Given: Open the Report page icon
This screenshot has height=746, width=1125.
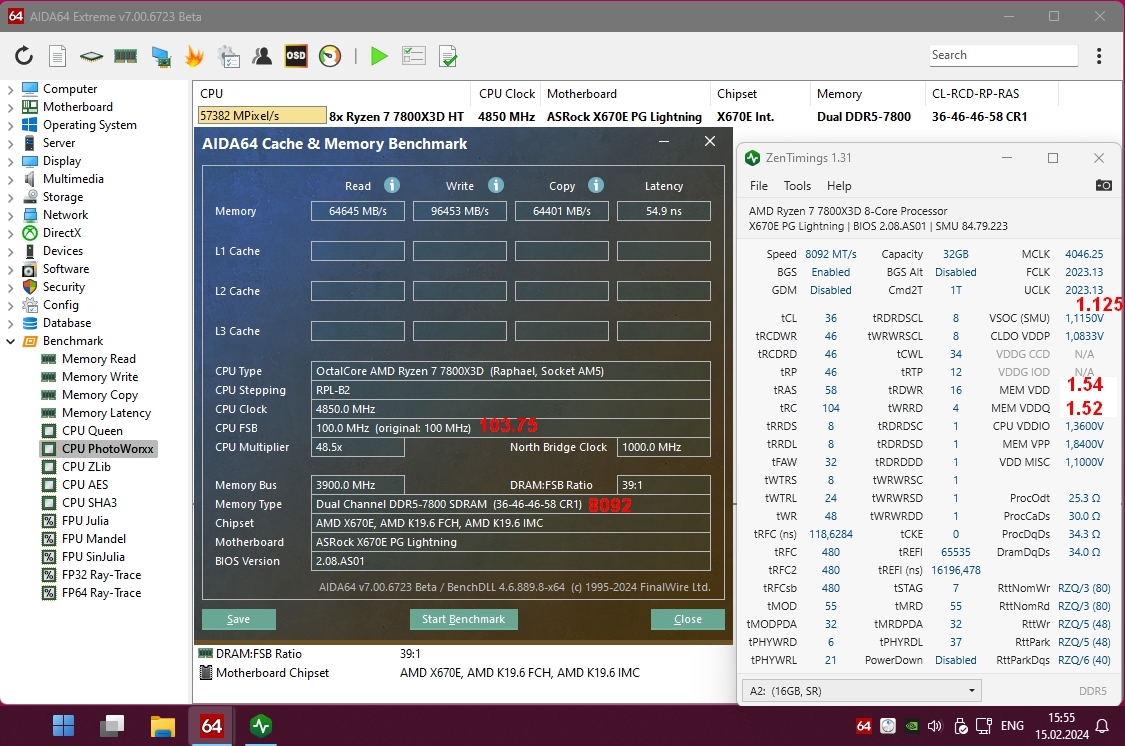Looking at the screenshot, I should point(57,56).
